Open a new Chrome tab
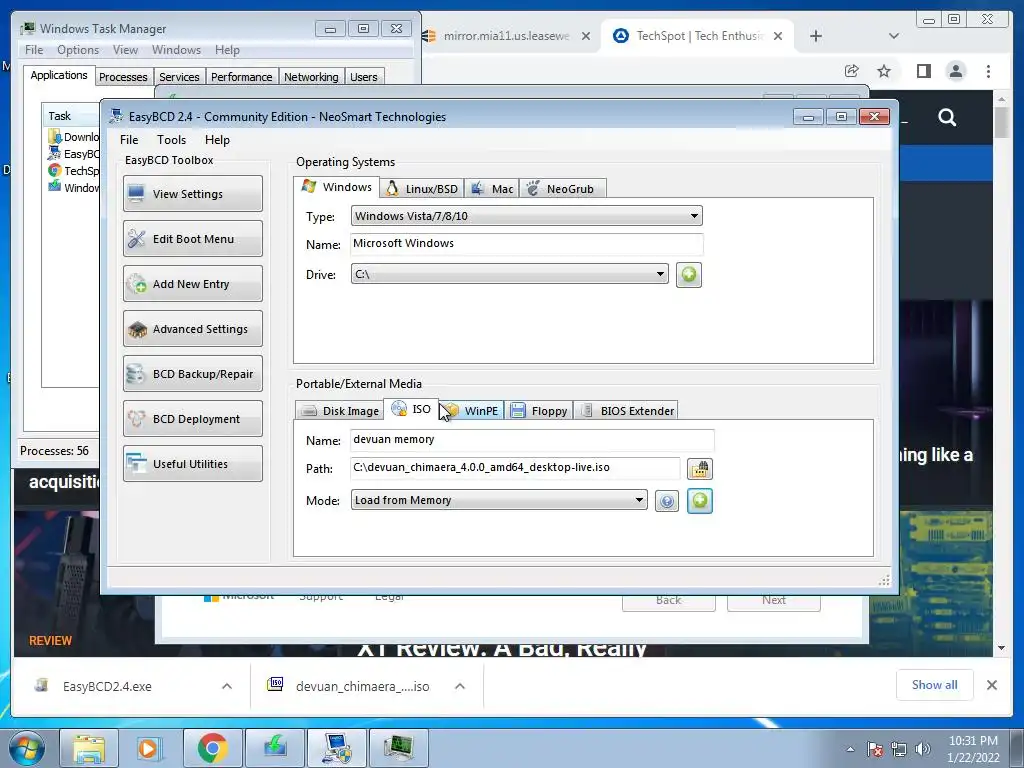 click(816, 36)
